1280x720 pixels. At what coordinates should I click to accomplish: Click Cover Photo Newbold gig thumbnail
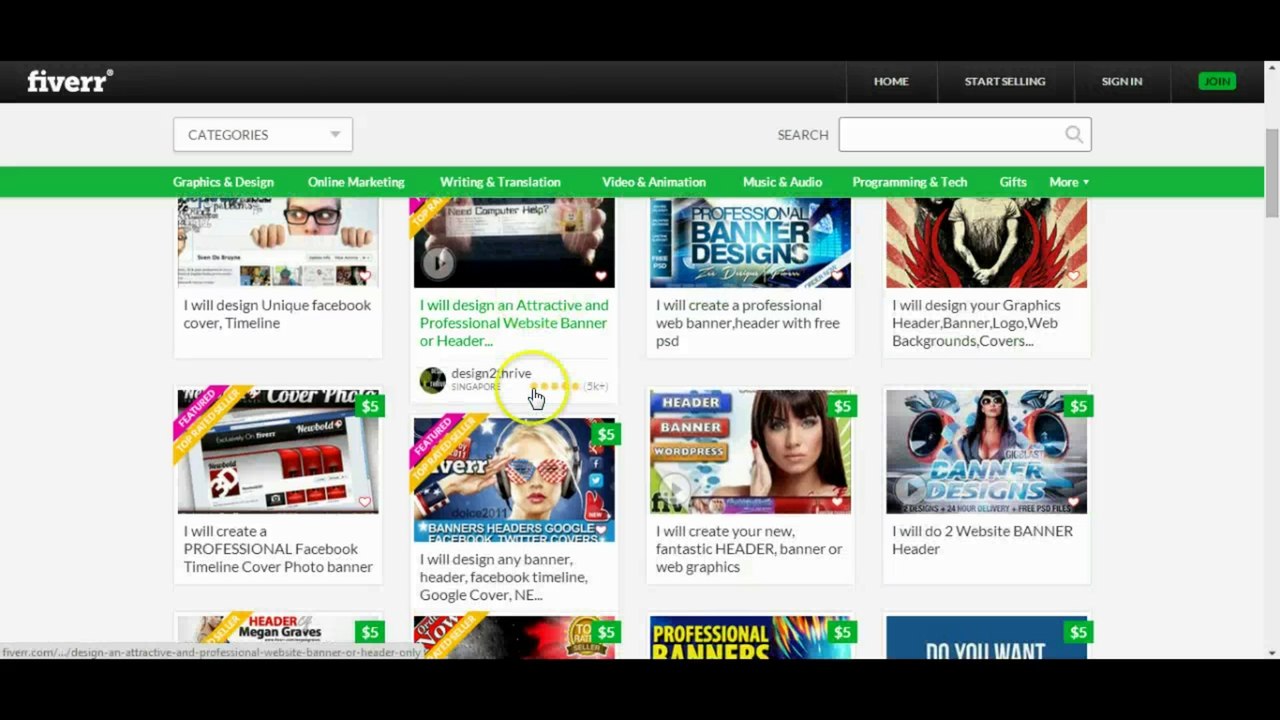[x=278, y=452]
